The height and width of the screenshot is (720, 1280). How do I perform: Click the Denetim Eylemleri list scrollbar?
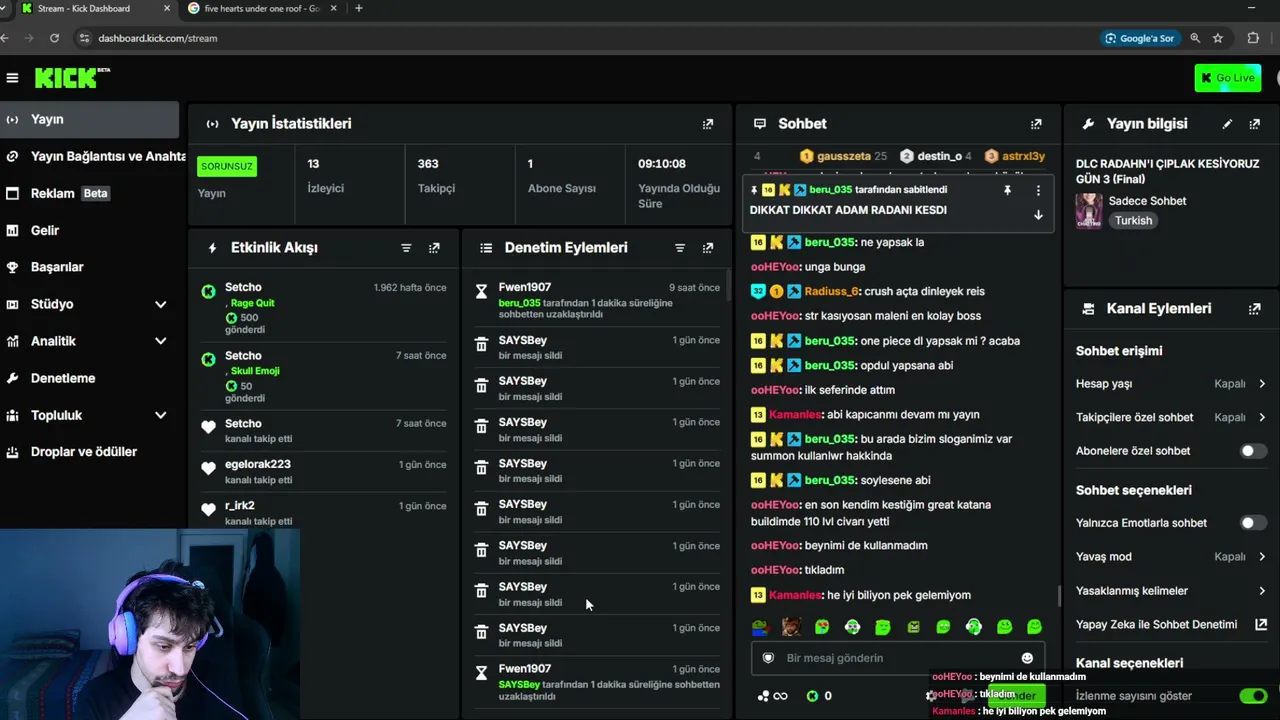click(728, 285)
